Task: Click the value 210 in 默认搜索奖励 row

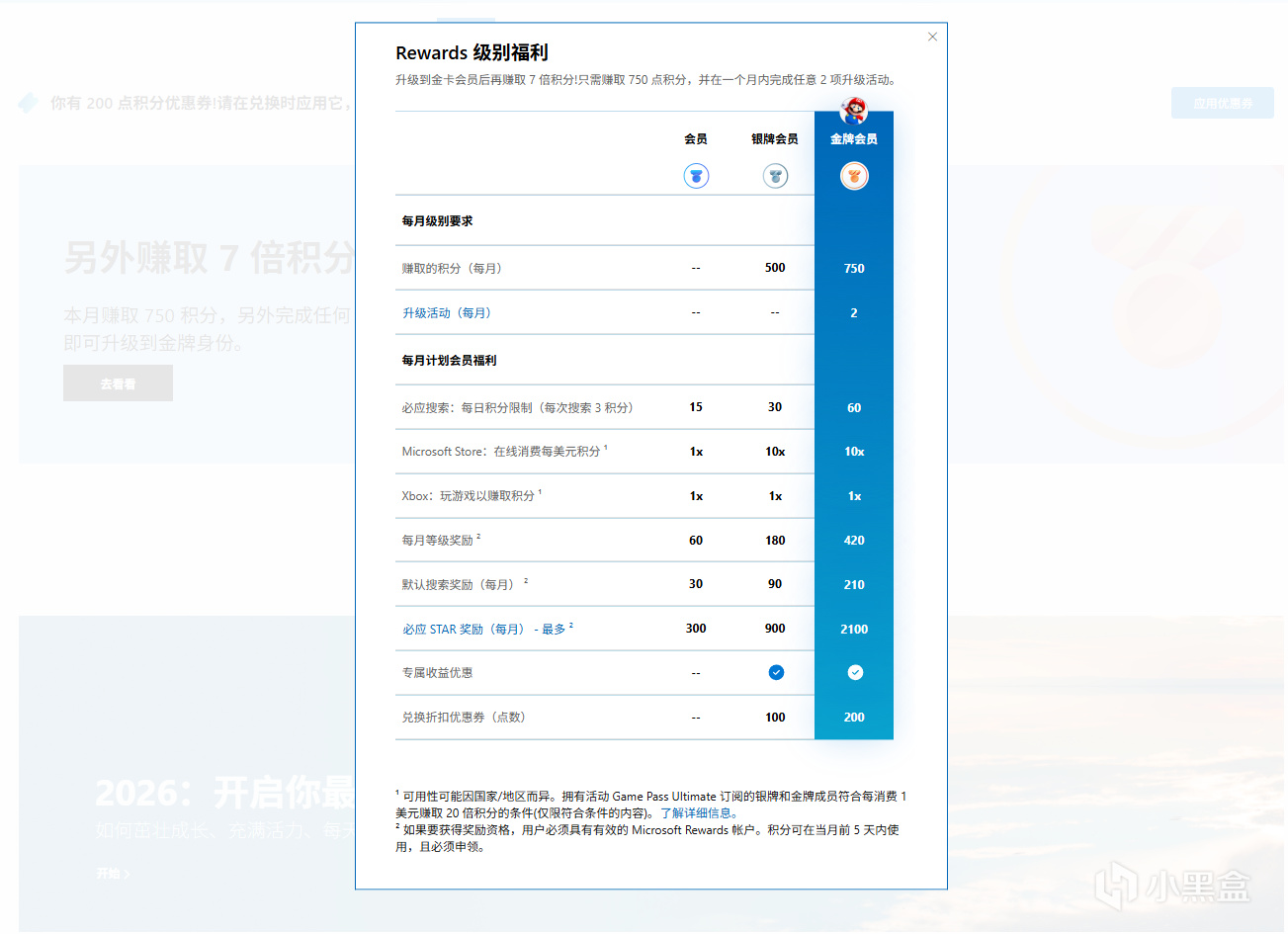Action: pyautogui.click(x=854, y=584)
